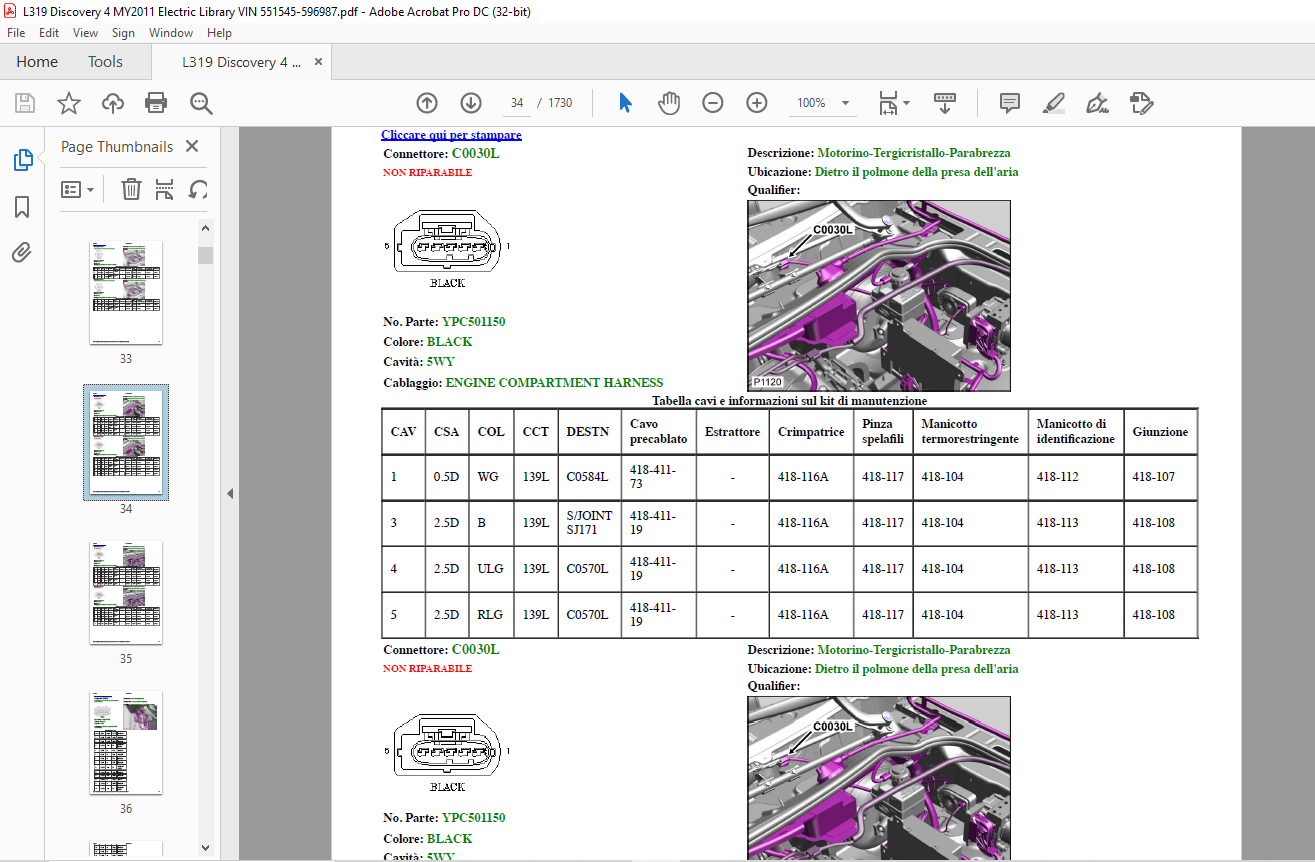Switch to the Home tab
The height and width of the screenshot is (862, 1315).
tap(37, 62)
